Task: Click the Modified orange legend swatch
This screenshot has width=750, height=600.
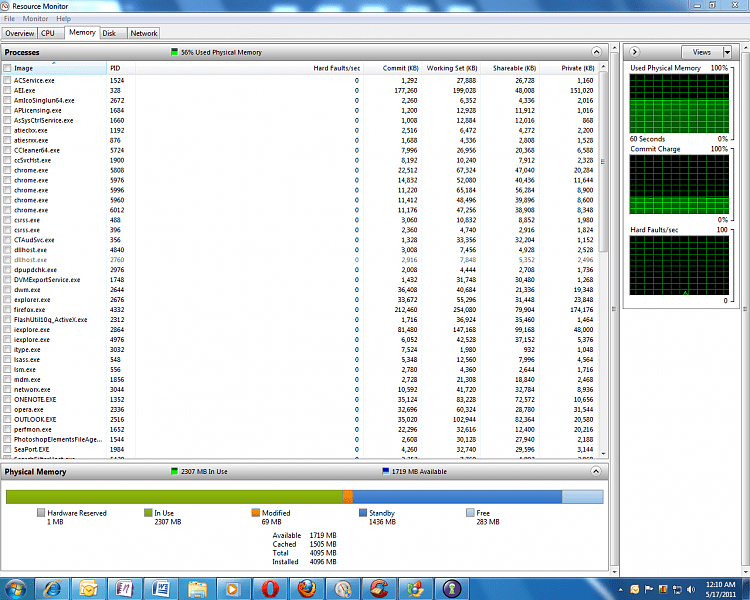Action: (x=256, y=513)
